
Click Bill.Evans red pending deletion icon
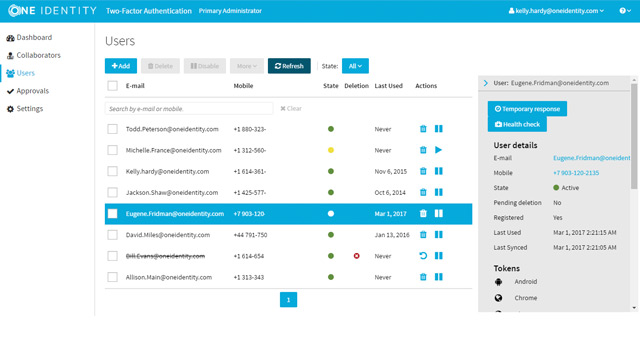pos(356,256)
